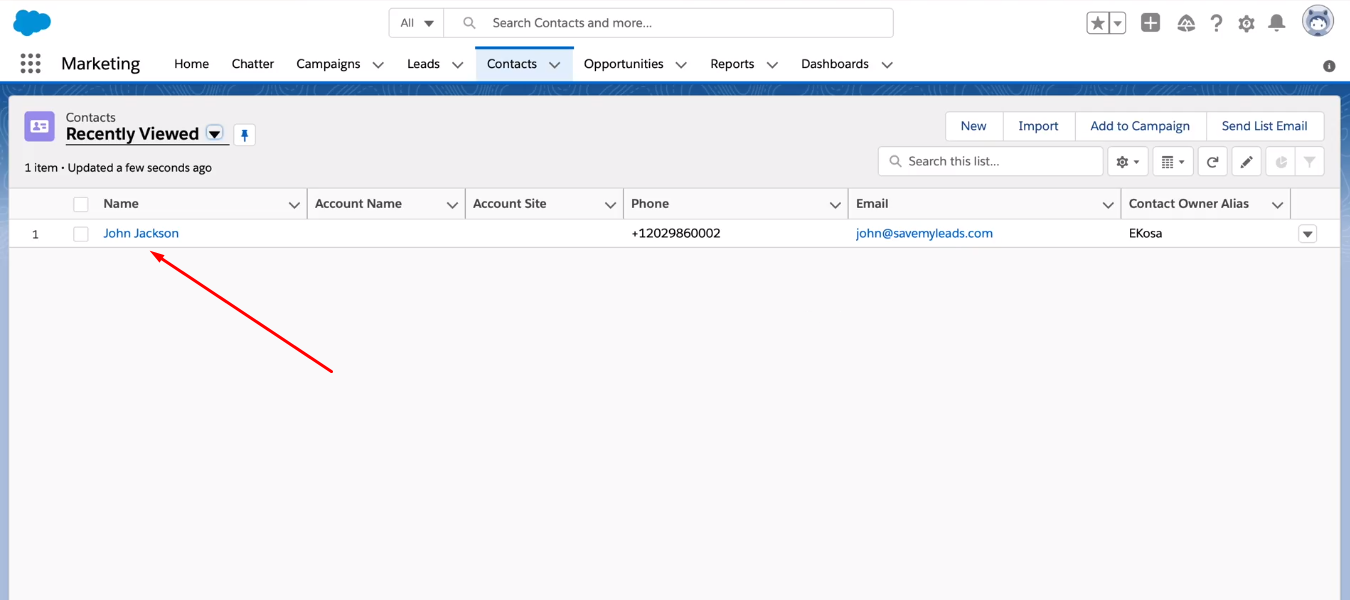Open the Leads tab

[423, 64]
